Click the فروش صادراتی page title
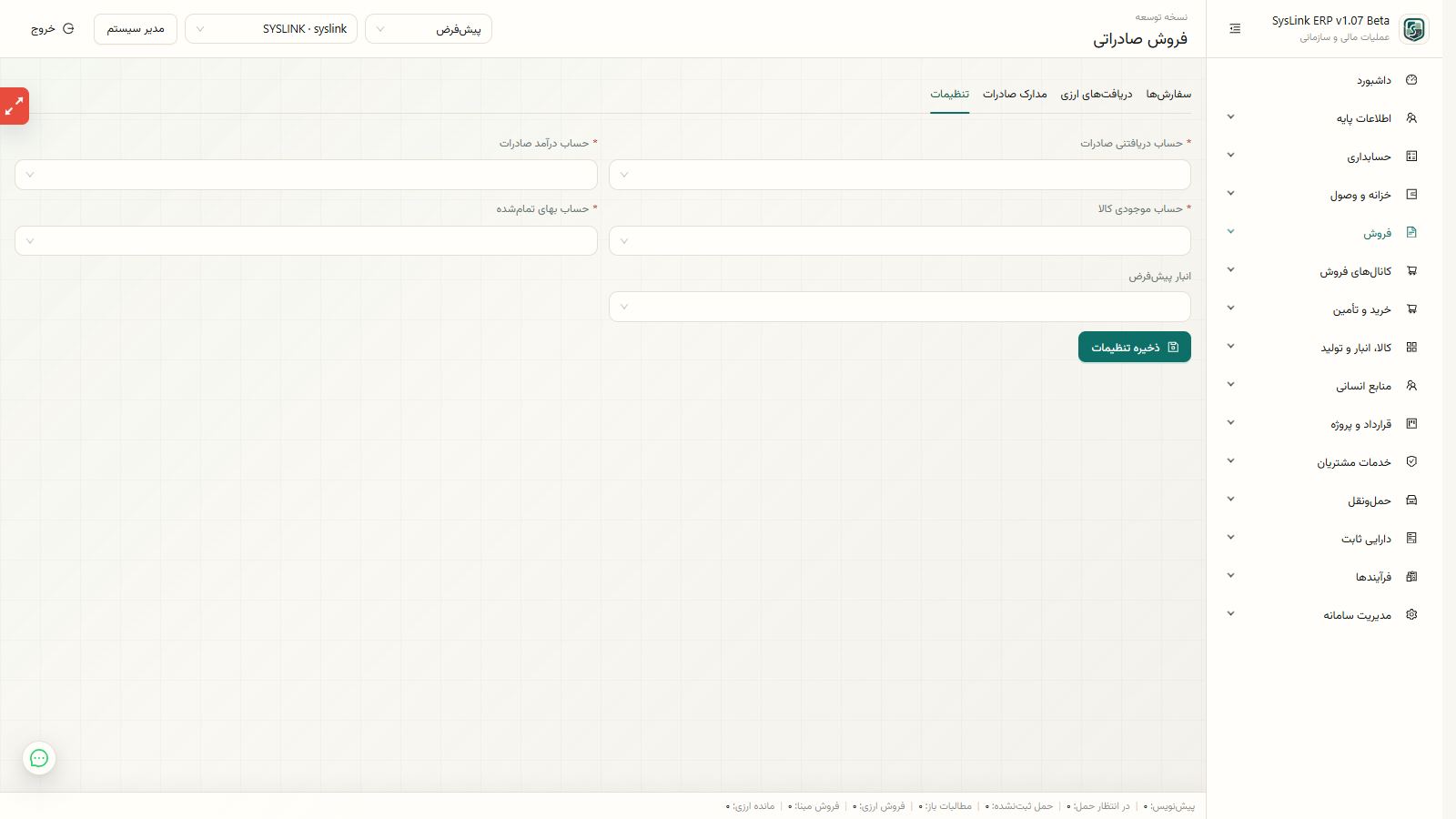Image resolution: width=1456 pixels, height=819 pixels. click(1140, 39)
